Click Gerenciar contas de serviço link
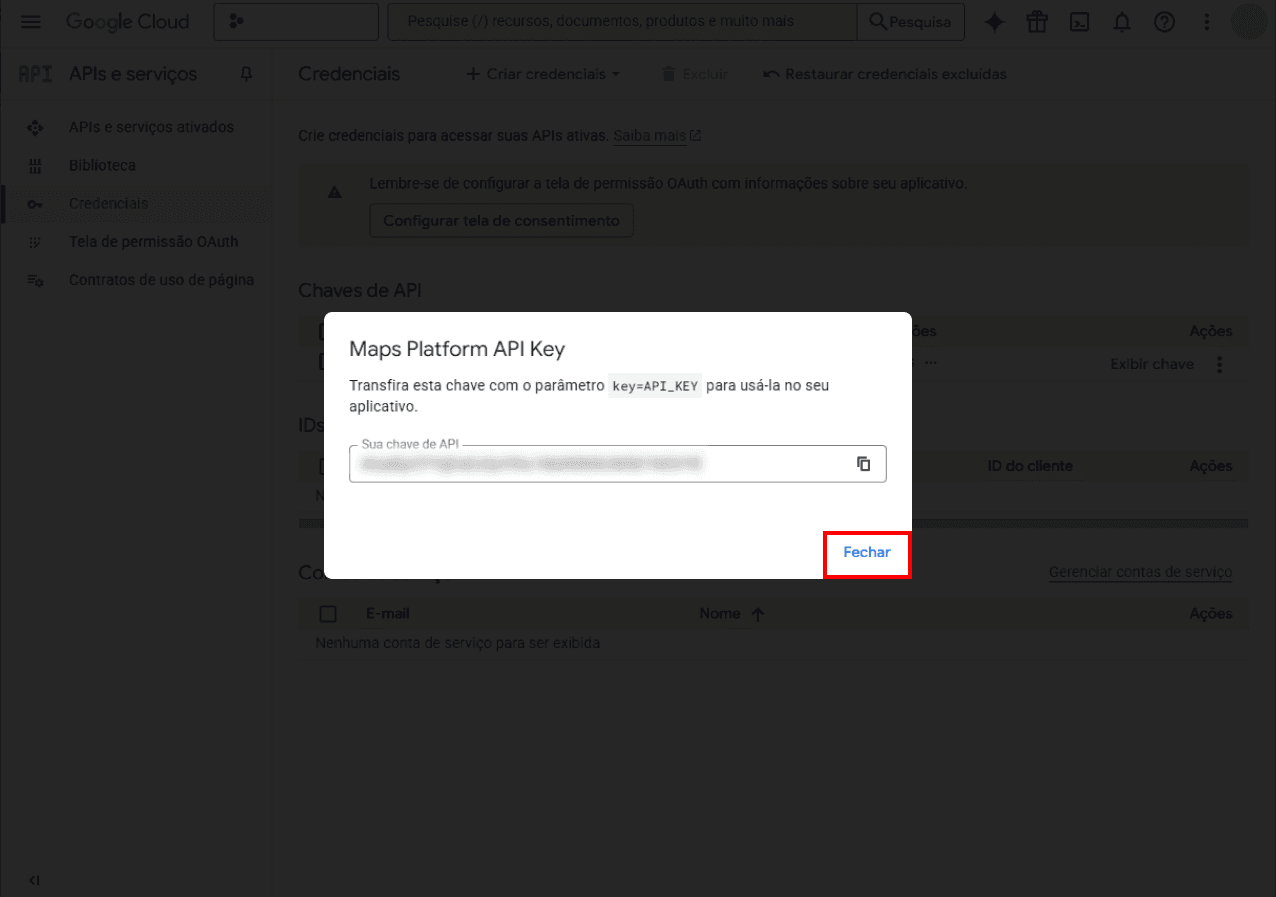 coord(1140,572)
